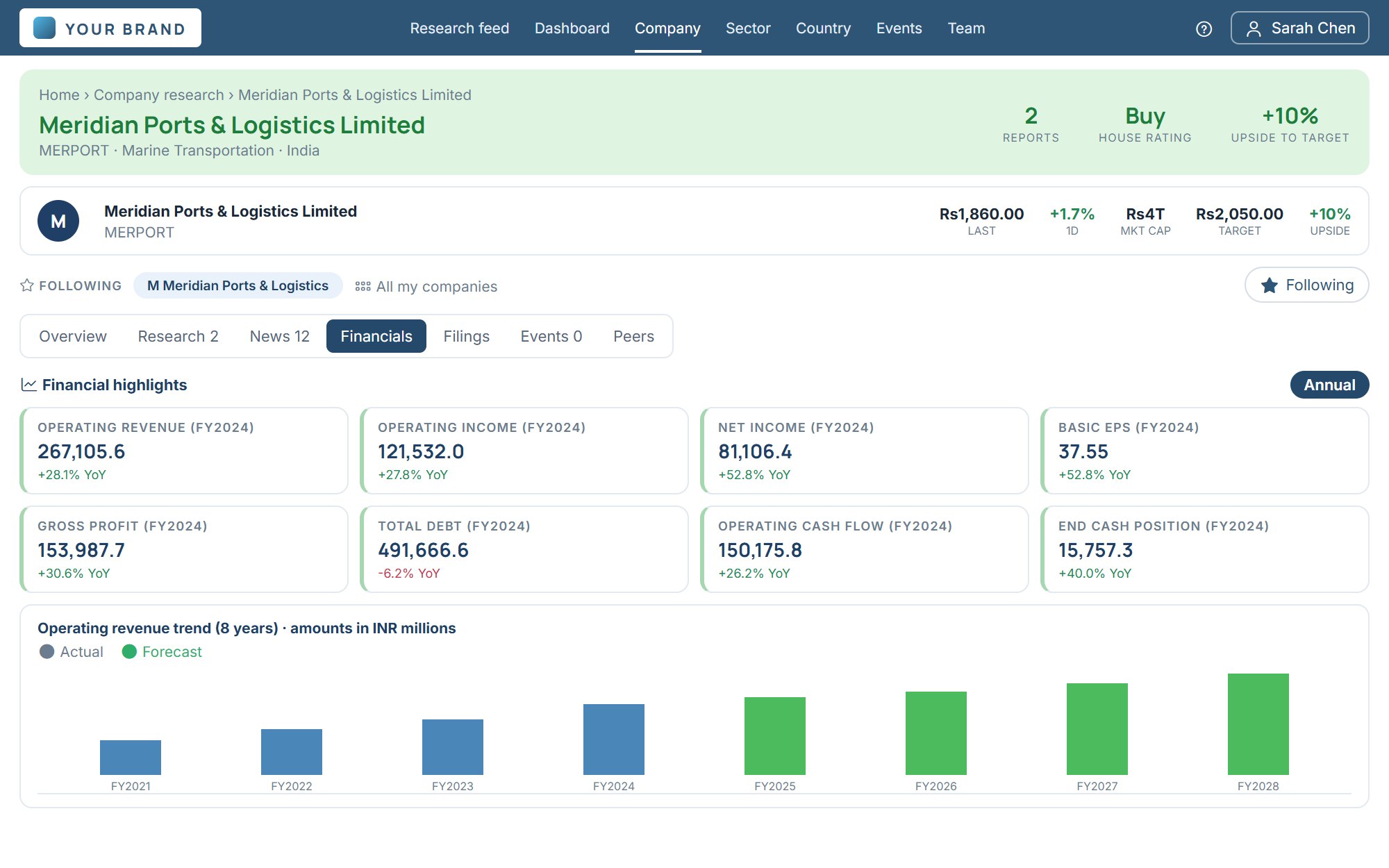Screen dimensions: 1389x868
Task: Click the round M company avatar
Action: tap(58, 221)
